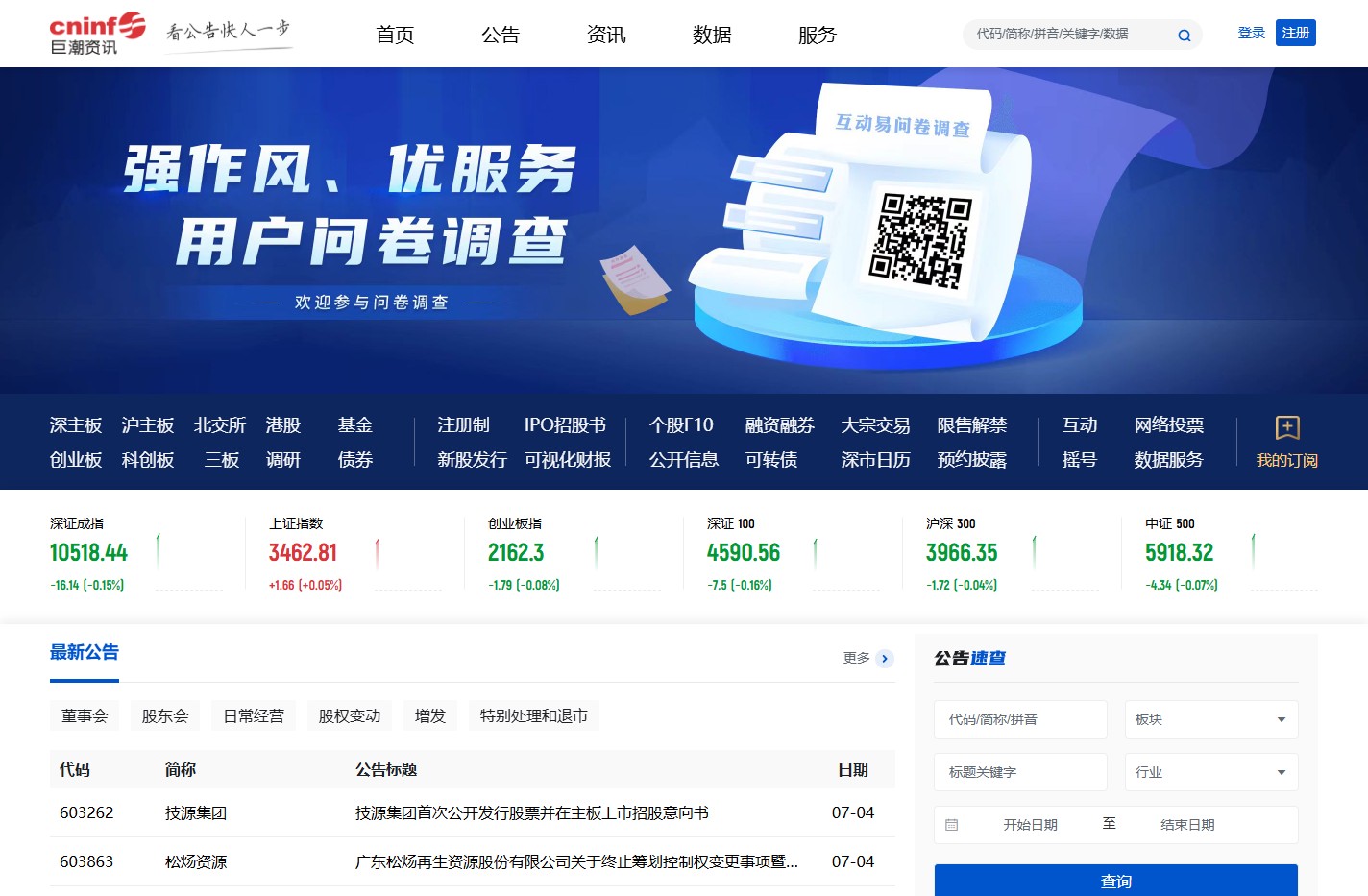The width and height of the screenshot is (1368, 896).
Task: Open the 调研 link
Action: pos(283,460)
